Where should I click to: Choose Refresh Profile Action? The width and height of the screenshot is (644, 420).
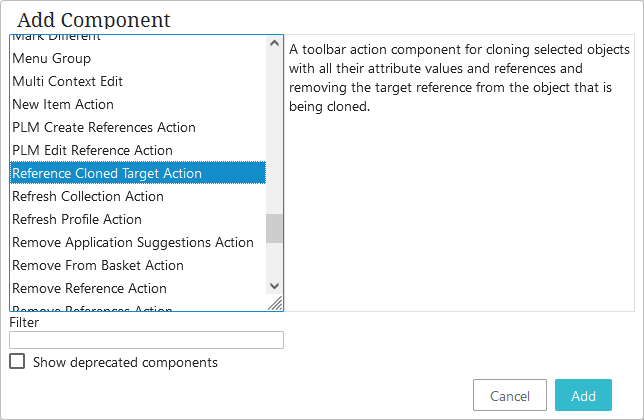(x=77, y=219)
